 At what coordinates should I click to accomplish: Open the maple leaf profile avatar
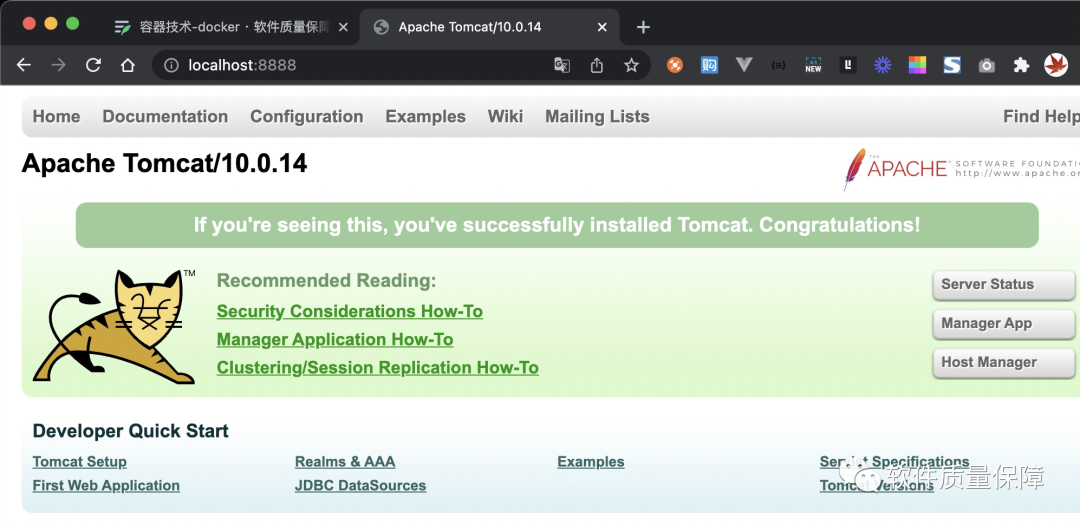tap(1056, 65)
